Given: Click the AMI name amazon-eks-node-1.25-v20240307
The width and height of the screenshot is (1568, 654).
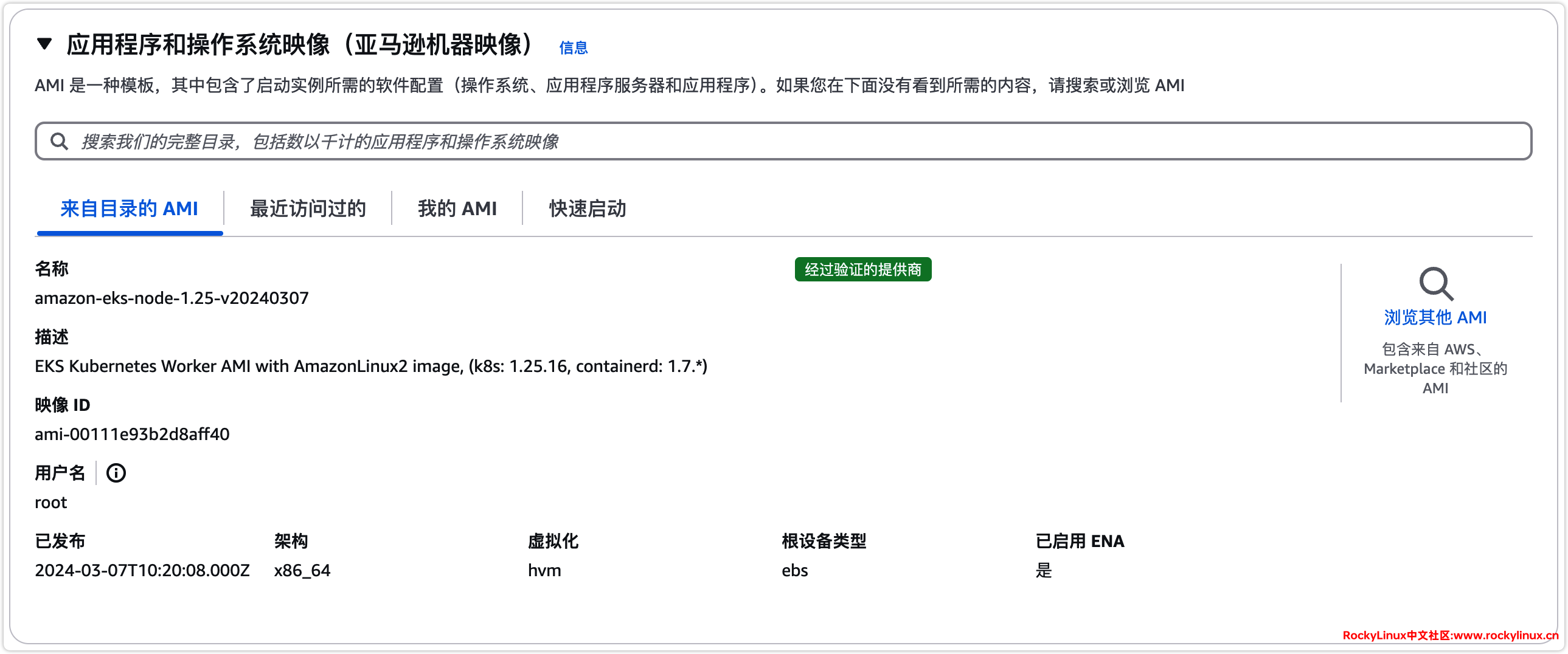Looking at the screenshot, I should click(172, 298).
